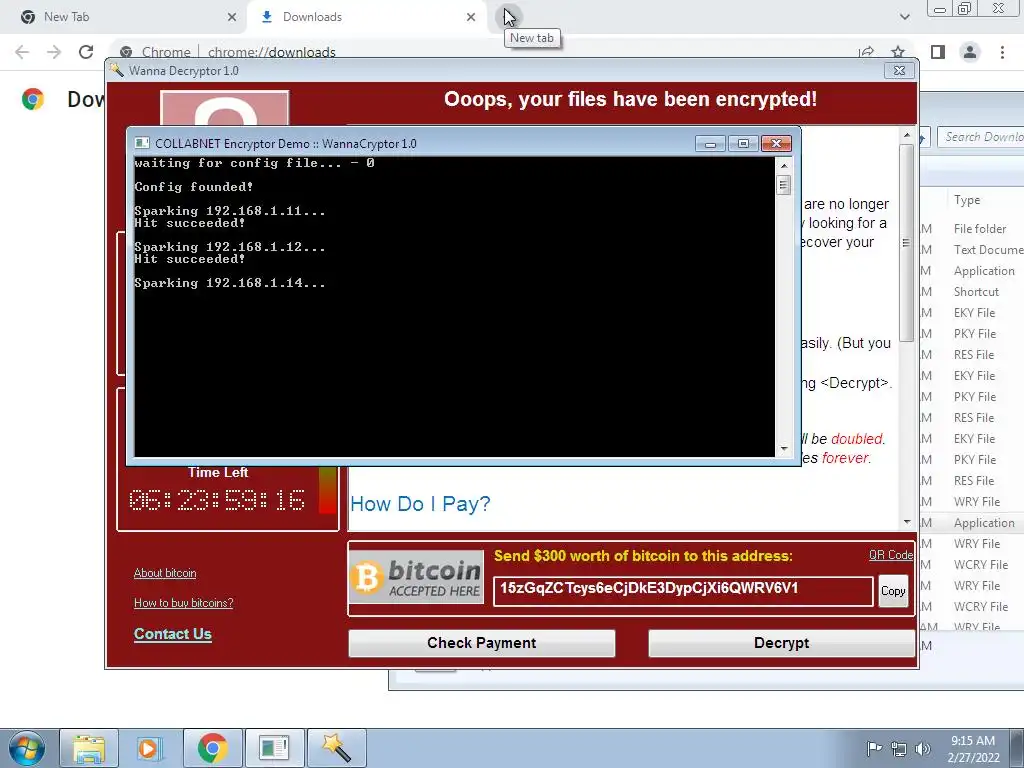Click the Wanna Decryptor wand taskbar icon
Image resolution: width=1024 pixels, height=768 pixels.
click(336, 748)
